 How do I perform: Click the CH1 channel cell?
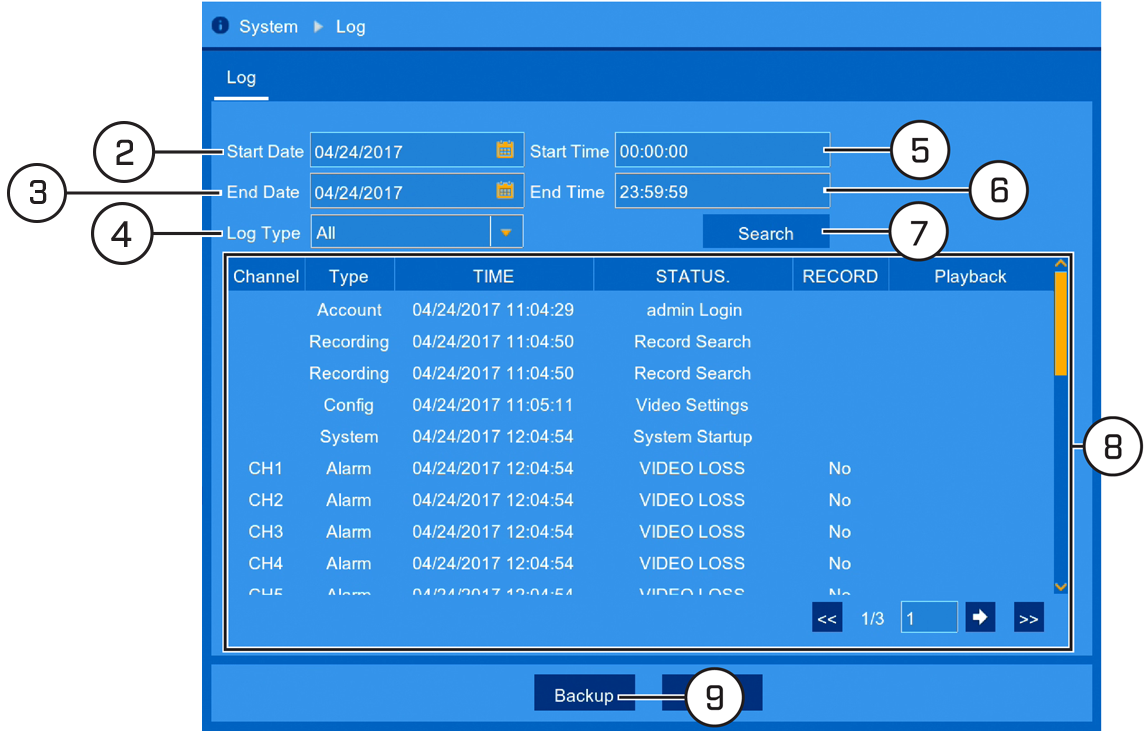coord(266,468)
